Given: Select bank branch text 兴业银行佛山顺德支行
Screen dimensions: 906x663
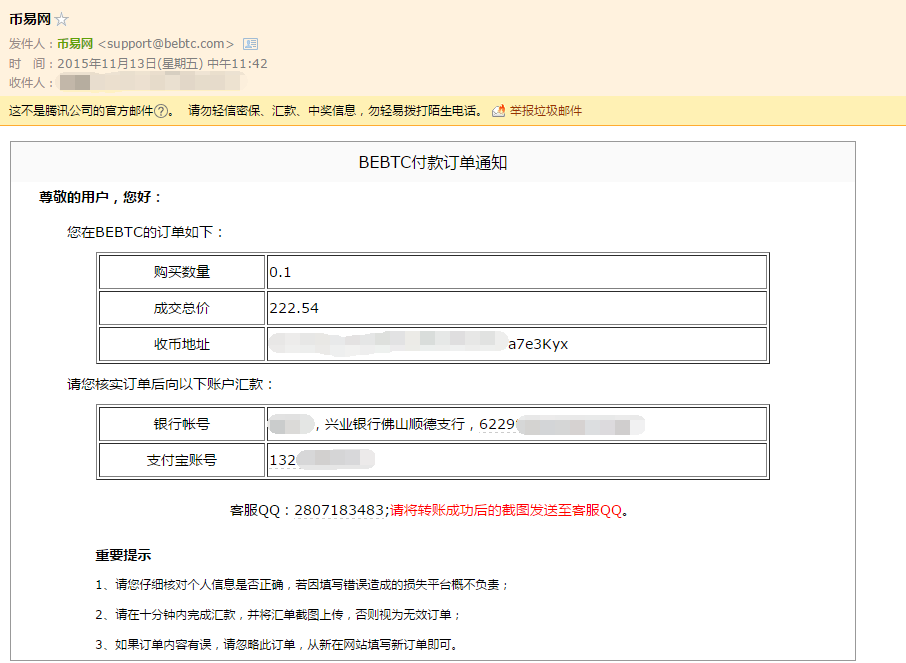Looking at the screenshot, I should tap(395, 424).
